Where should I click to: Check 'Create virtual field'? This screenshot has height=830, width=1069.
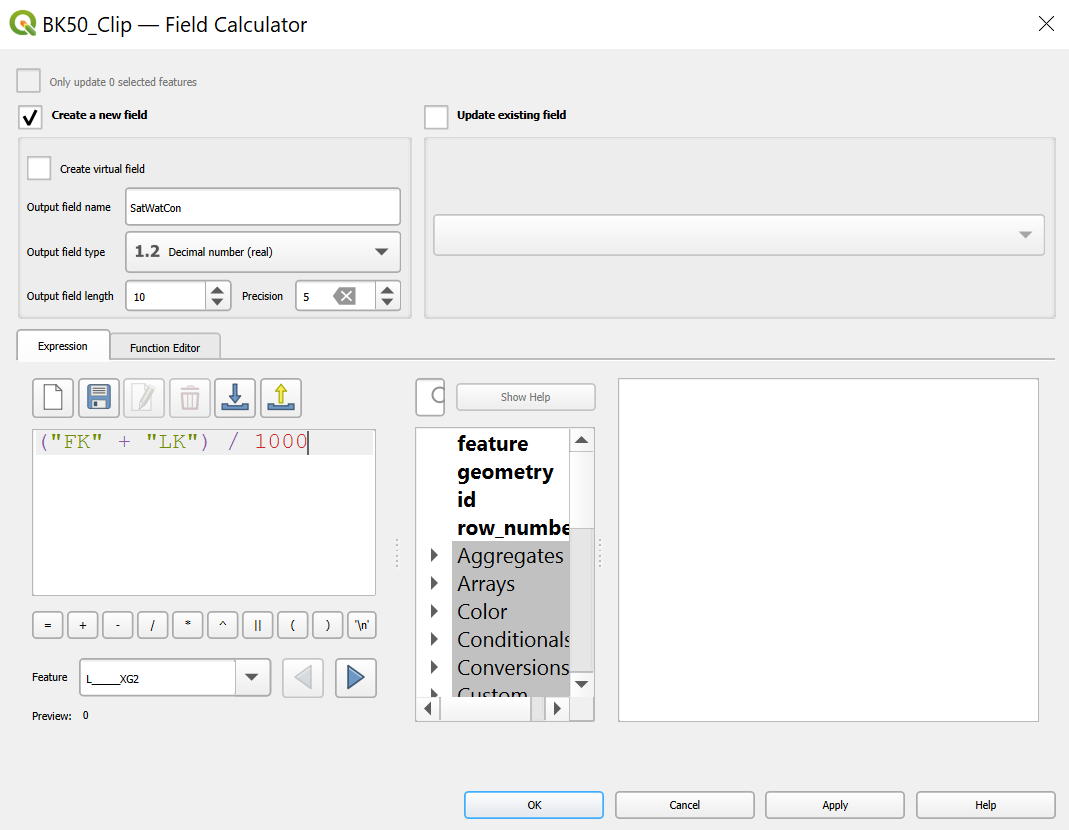point(39,168)
